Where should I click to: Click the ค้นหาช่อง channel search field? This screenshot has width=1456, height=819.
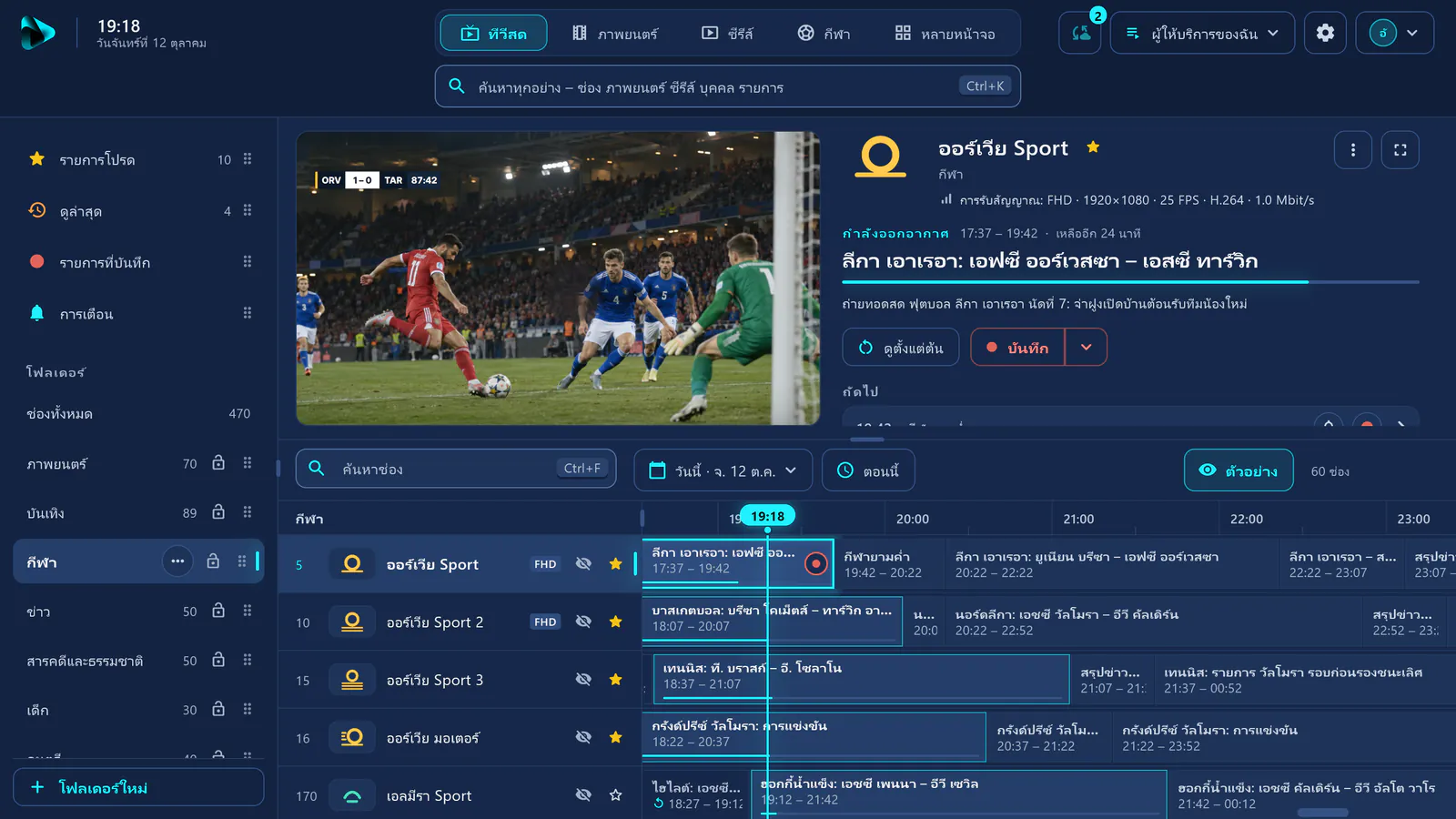[456, 469]
